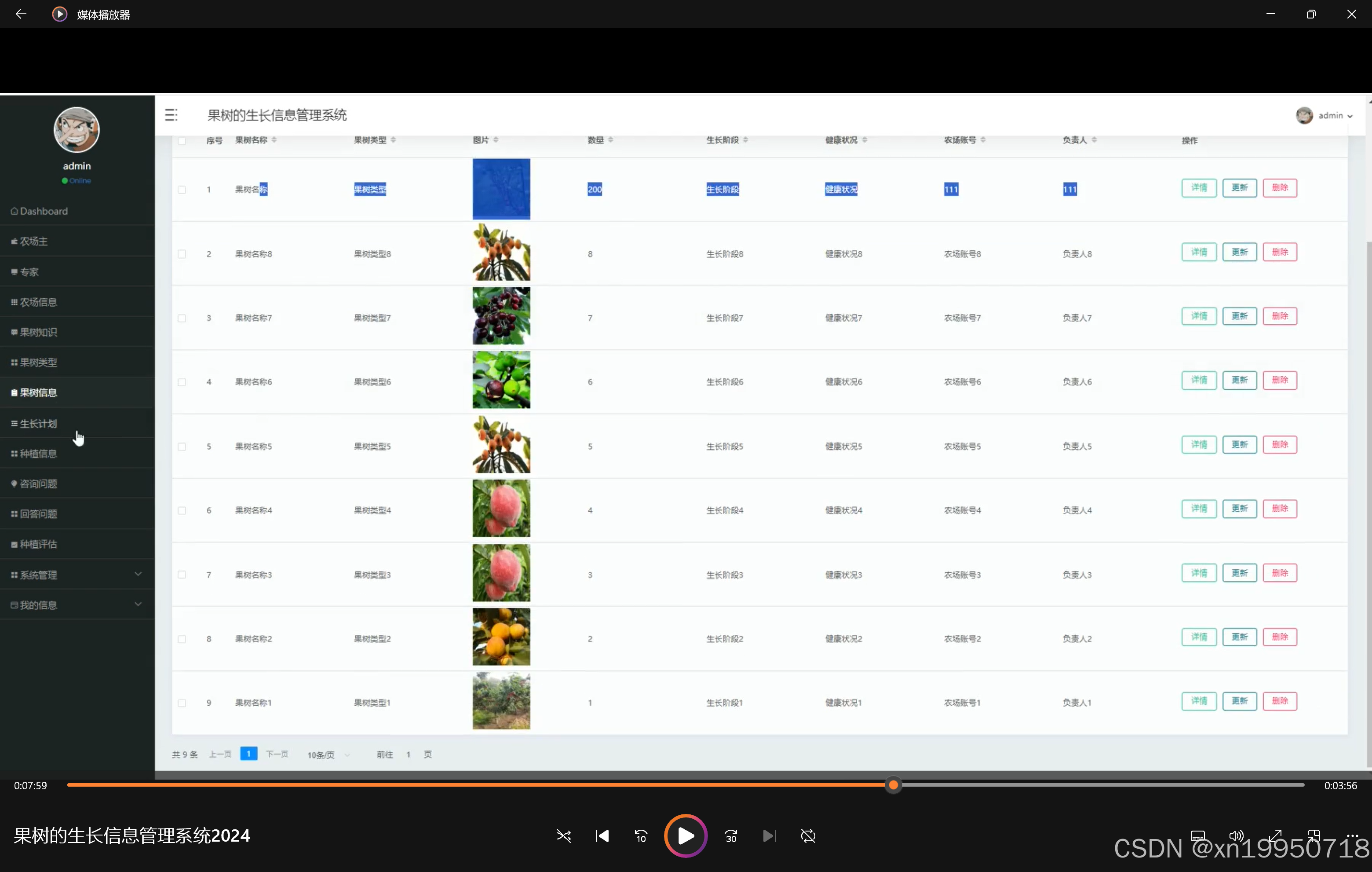
Task: Click the back arrow in media player
Action: pos(21,14)
